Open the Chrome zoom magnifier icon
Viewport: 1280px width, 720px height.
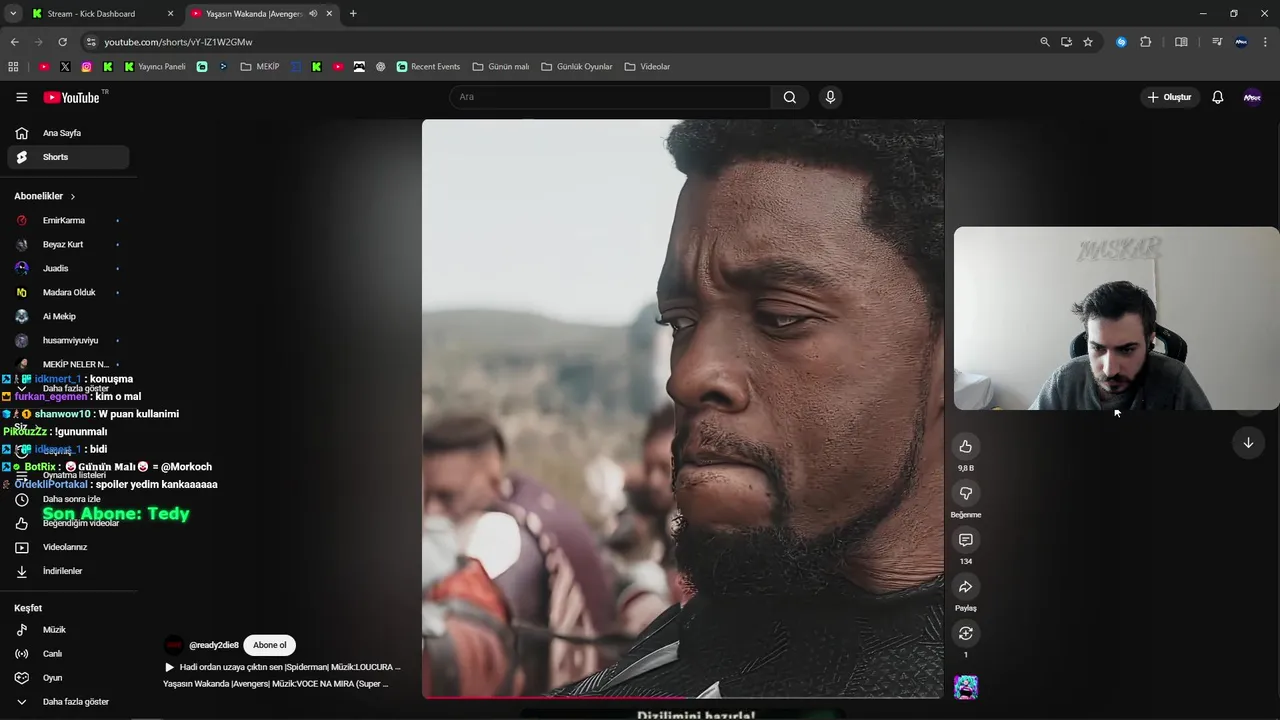point(1045,42)
